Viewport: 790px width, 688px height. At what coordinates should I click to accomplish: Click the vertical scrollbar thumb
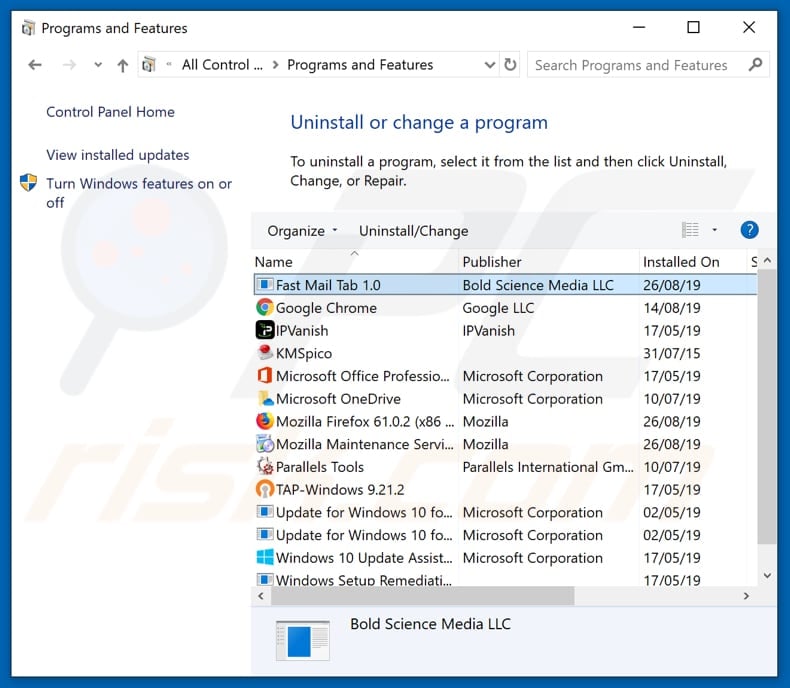pyautogui.click(x=767, y=407)
